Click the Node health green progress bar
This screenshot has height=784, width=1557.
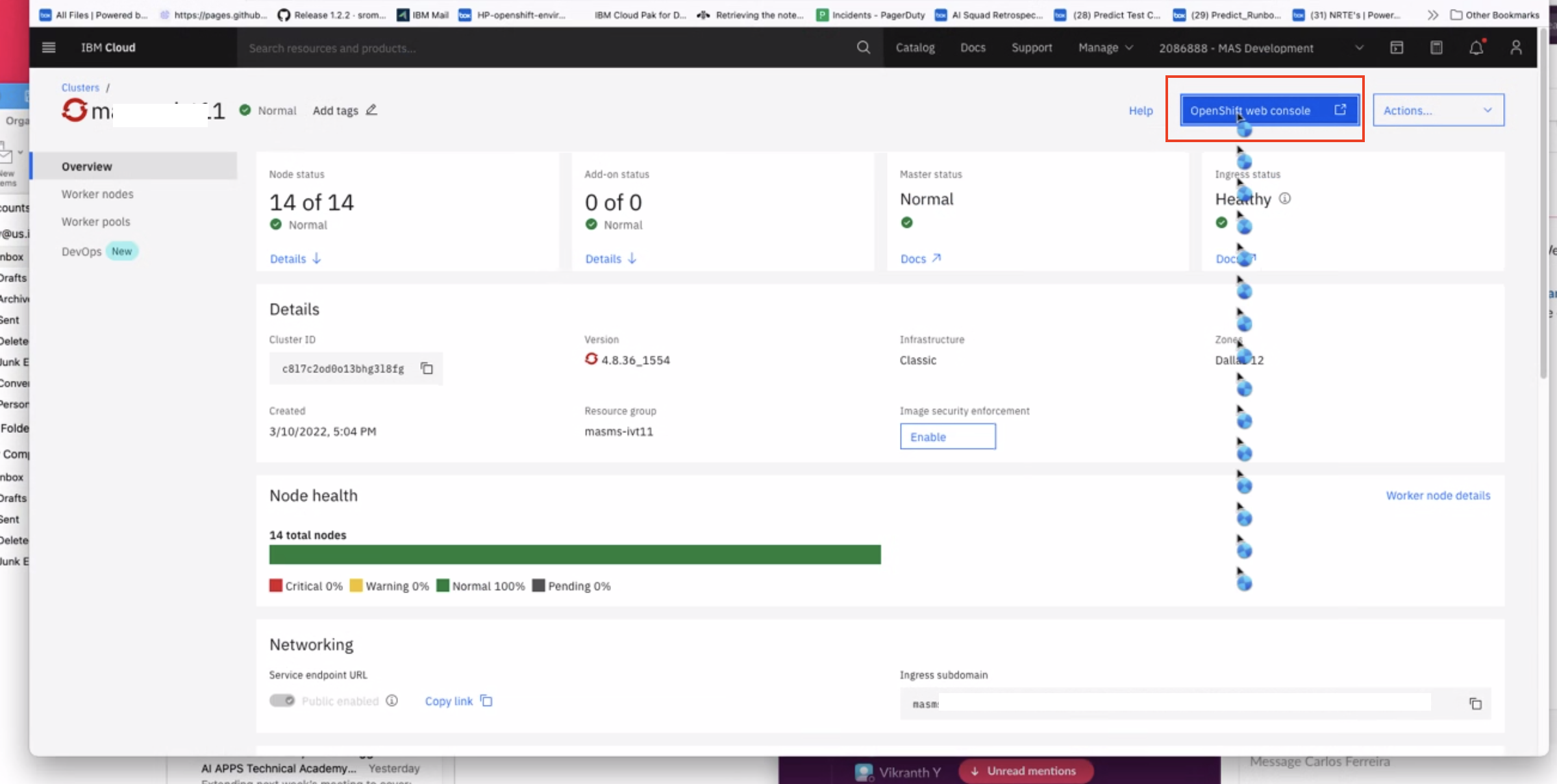coord(575,555)
